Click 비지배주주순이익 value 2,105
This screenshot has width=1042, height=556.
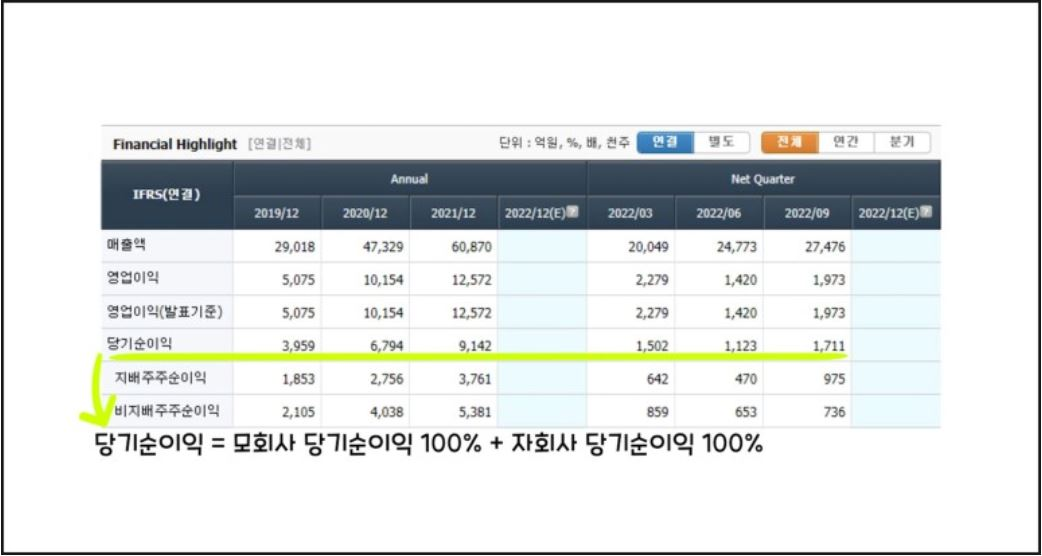pos(298,413)
